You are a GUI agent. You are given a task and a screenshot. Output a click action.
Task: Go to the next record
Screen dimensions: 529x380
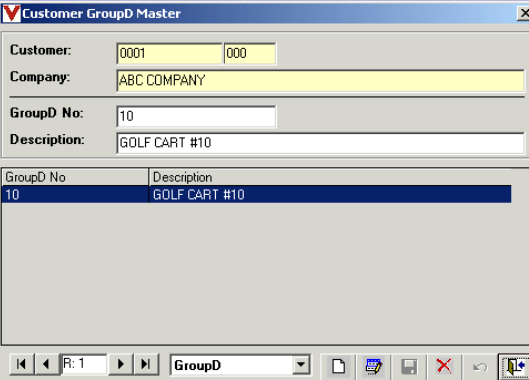click(x=121, y=364)
